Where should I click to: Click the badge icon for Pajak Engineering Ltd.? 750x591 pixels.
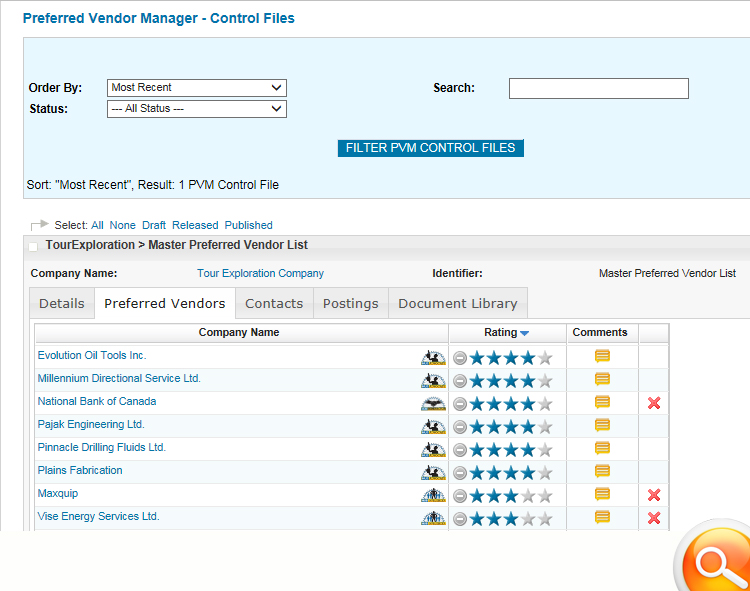(433, 426)
